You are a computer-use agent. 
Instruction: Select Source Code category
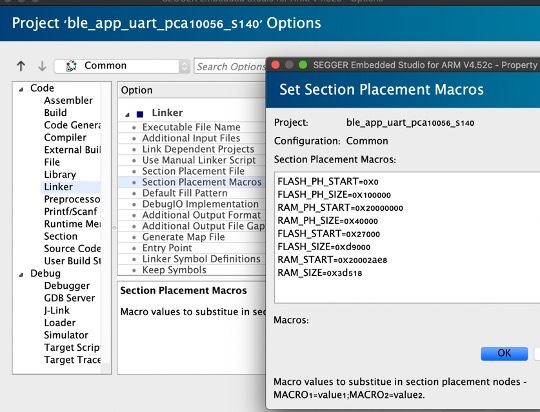point(72,249)
